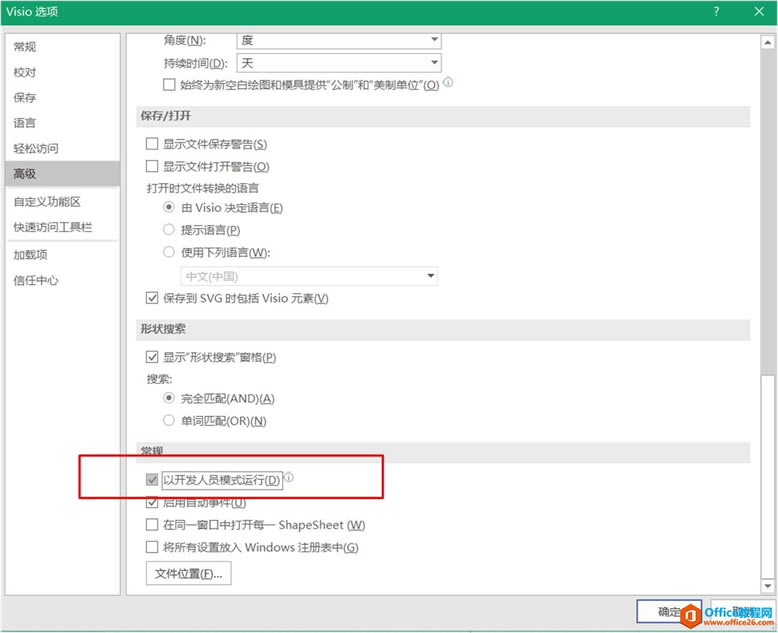This screenshot has height=633, width=778.
Task: Select 由 Visio 决定语言 radio
Action: pos(169,207)
